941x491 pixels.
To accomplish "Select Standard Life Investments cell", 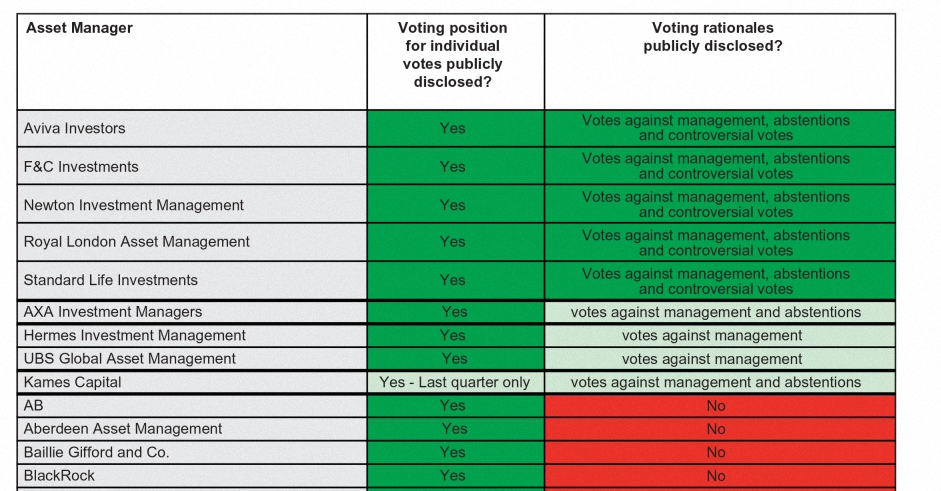I will tap(192, 280).
